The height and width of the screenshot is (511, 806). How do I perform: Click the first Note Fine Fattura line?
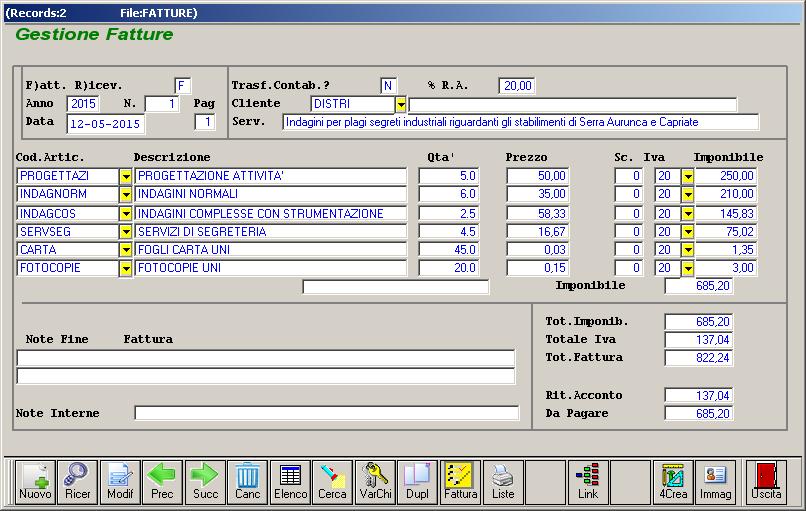[266, 358]
